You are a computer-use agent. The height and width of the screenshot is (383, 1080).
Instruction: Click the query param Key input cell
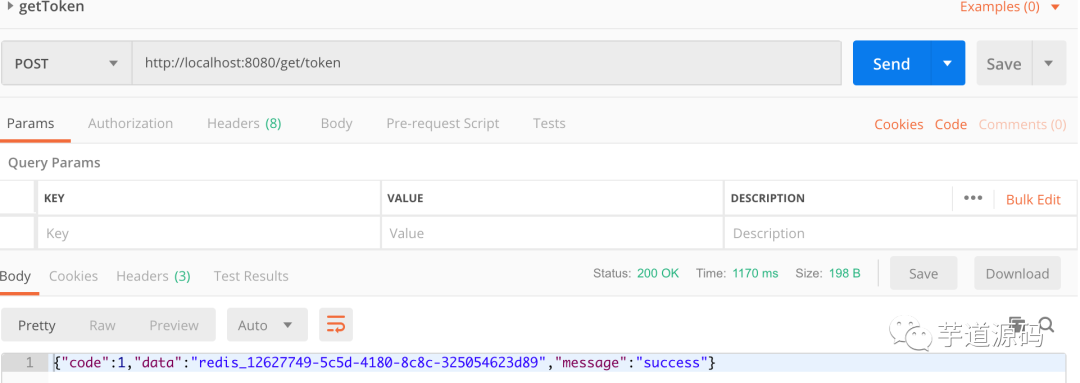click(x=209, y=233)
